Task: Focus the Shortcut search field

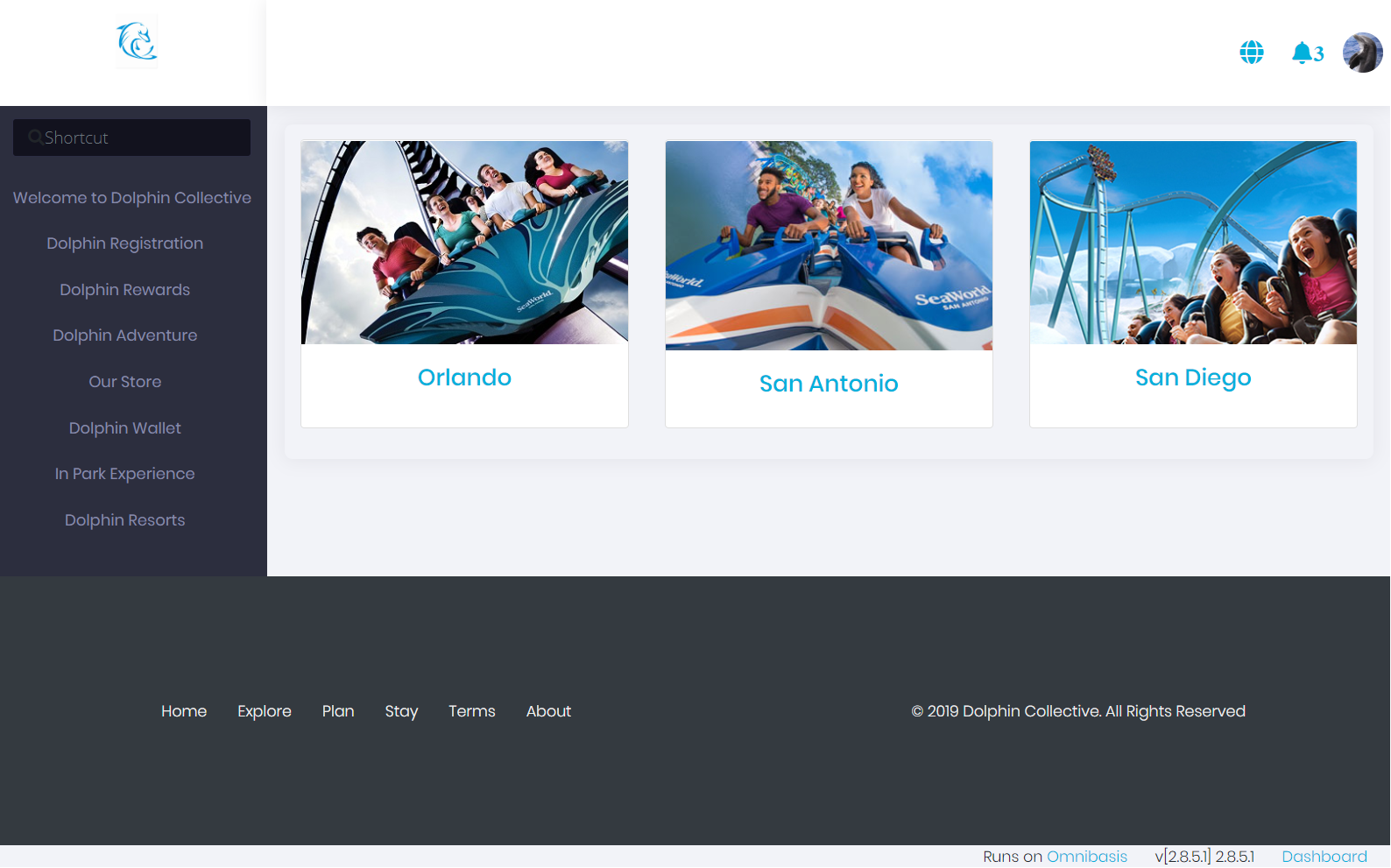Action: click(131, 138)
